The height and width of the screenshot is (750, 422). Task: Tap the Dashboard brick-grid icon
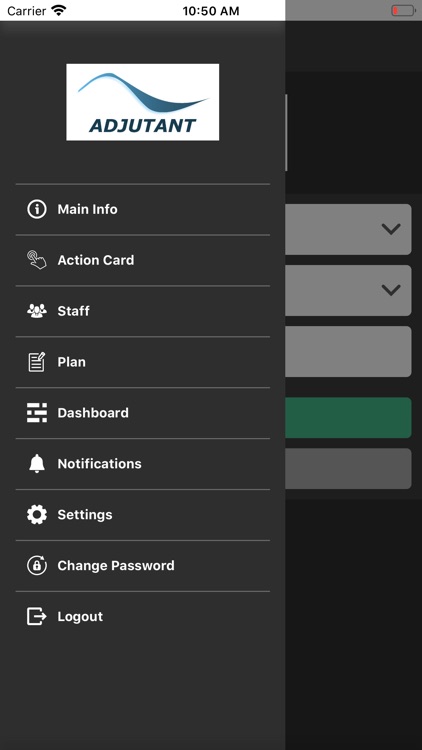(x=37, y=412)
